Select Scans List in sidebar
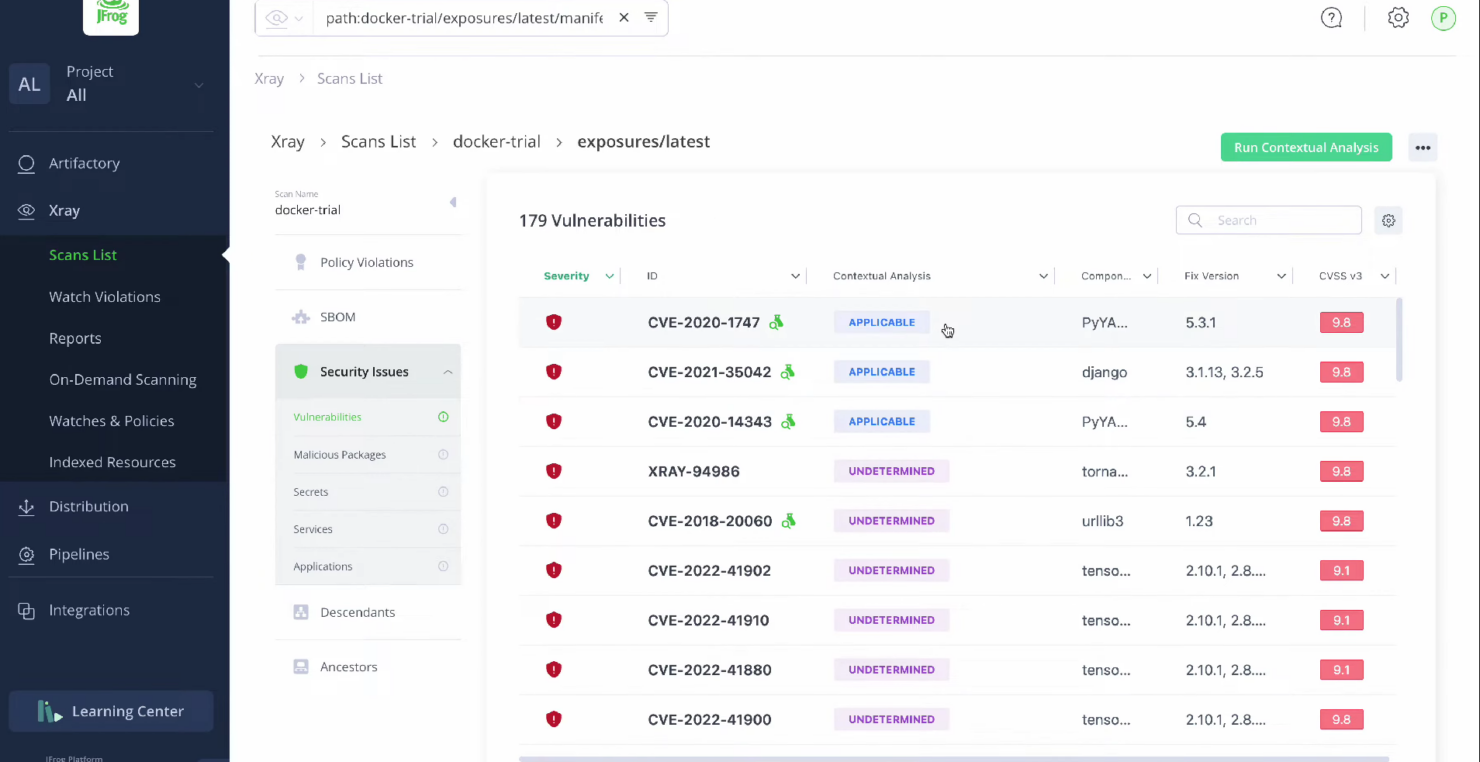Viewport: 1480px width, 762px height. (83, 254)
